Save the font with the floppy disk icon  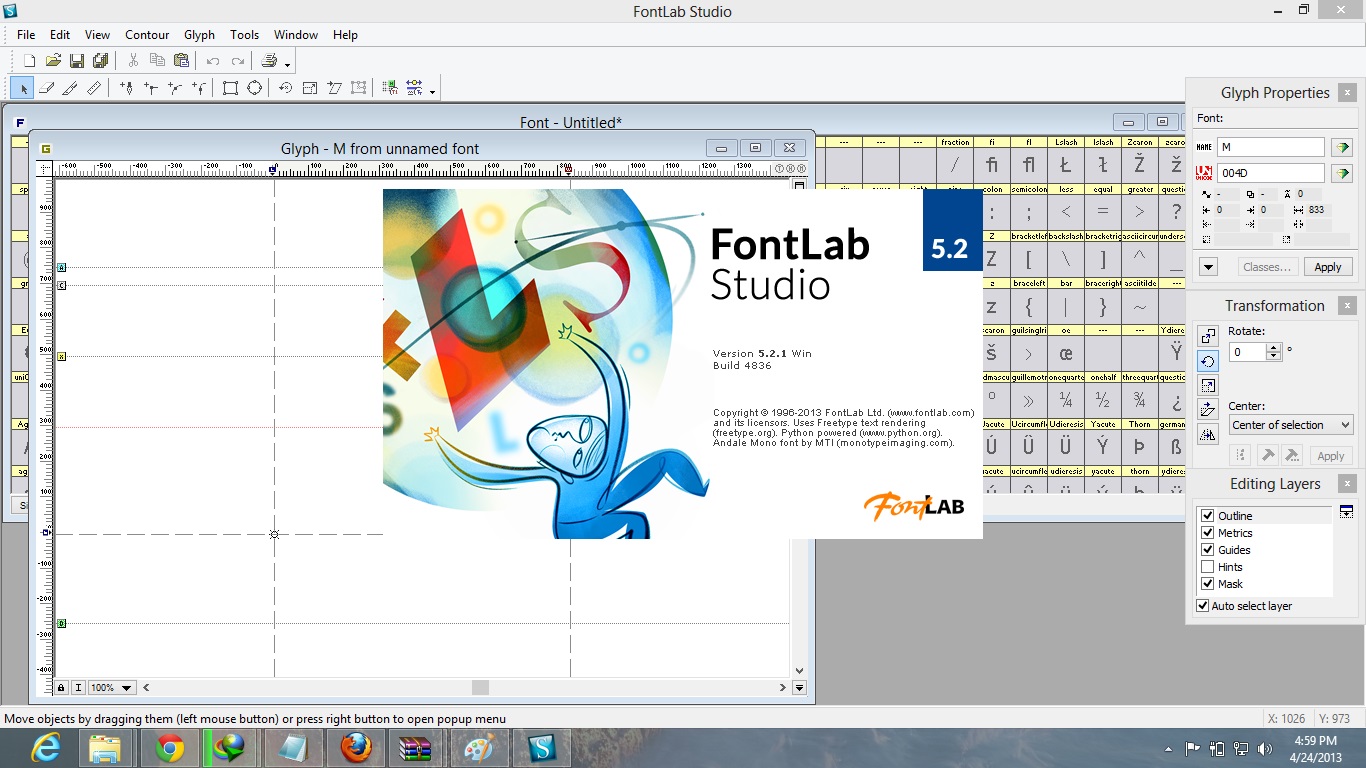77,61
